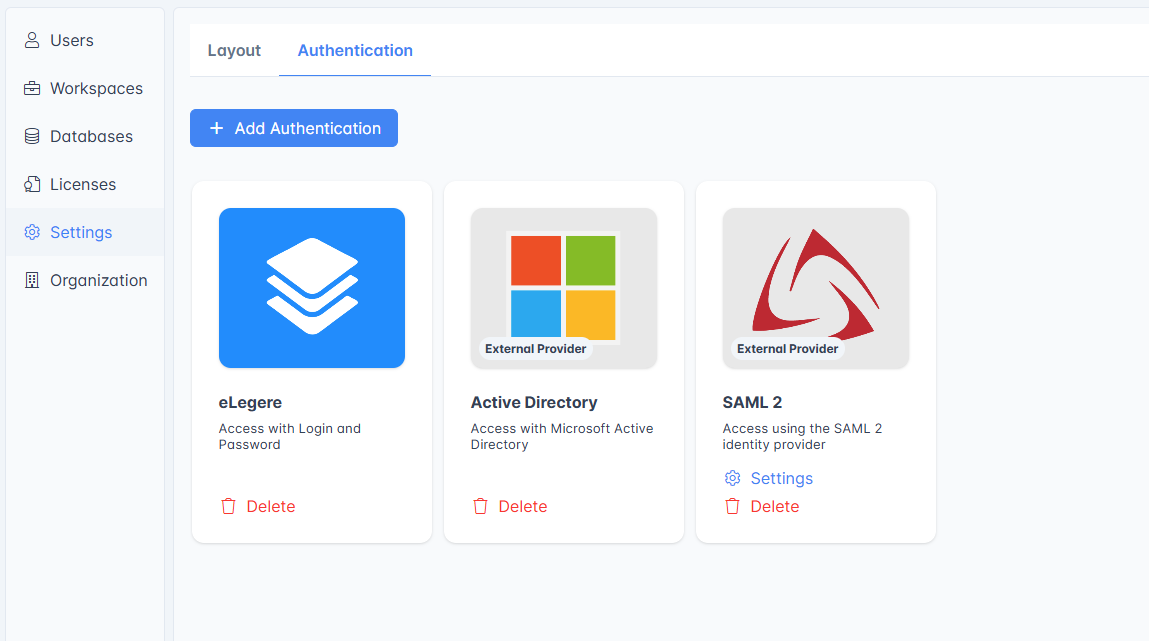Viewport: 1149px width, 641px height.
Task: Delete the Active Directory authentication
Action: 510,506
